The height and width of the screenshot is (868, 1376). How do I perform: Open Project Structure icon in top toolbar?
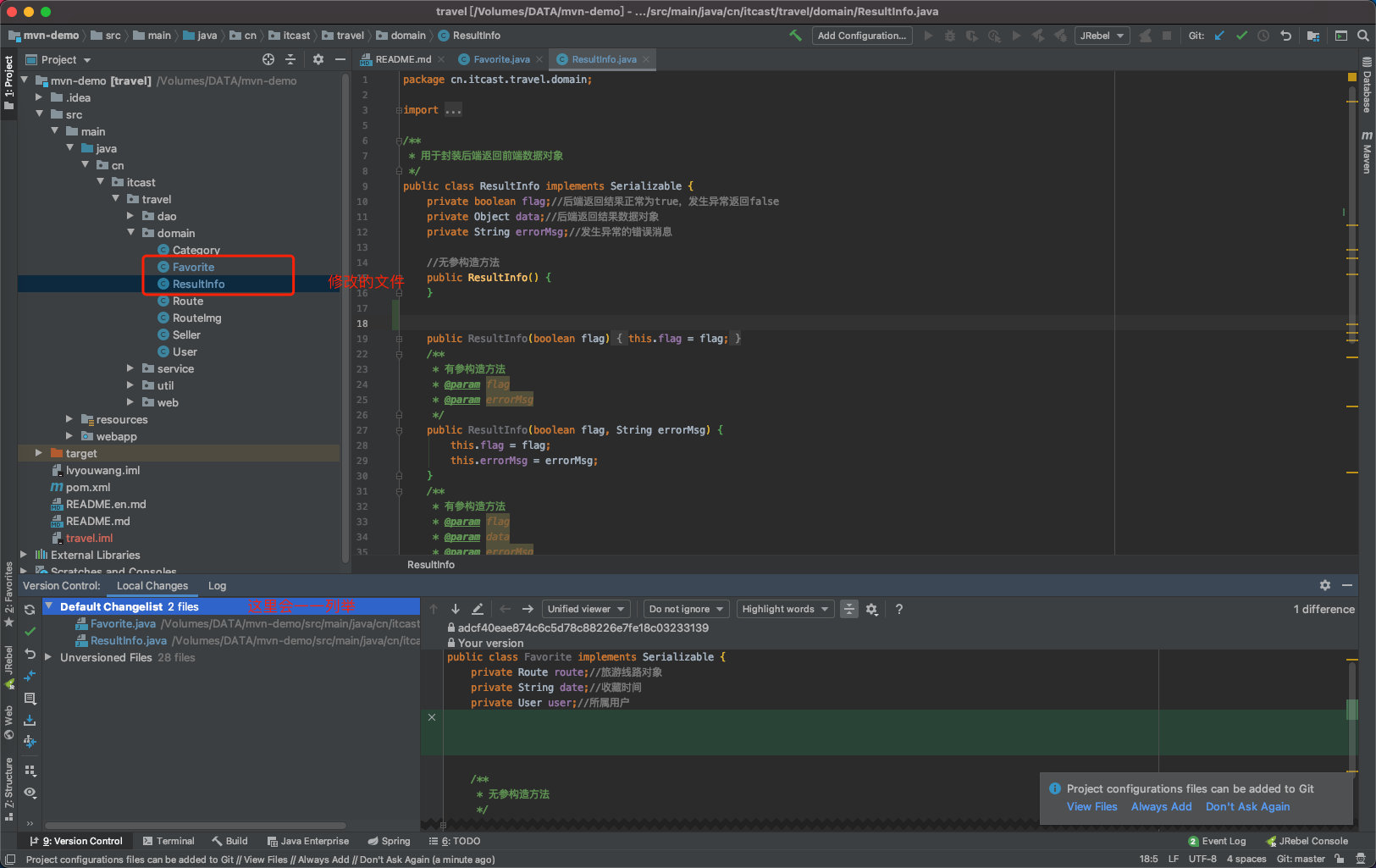click(1313, 36)
